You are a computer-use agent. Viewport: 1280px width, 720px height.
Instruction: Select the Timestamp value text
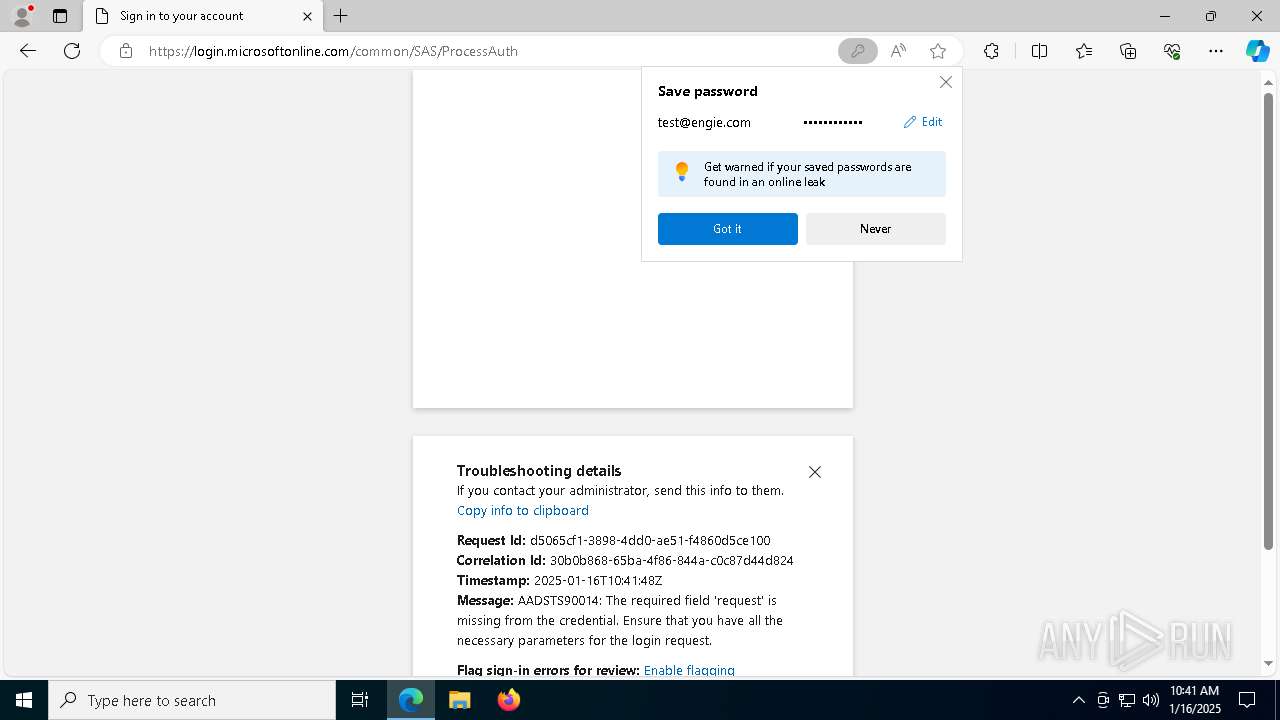[x=598, y=580]
